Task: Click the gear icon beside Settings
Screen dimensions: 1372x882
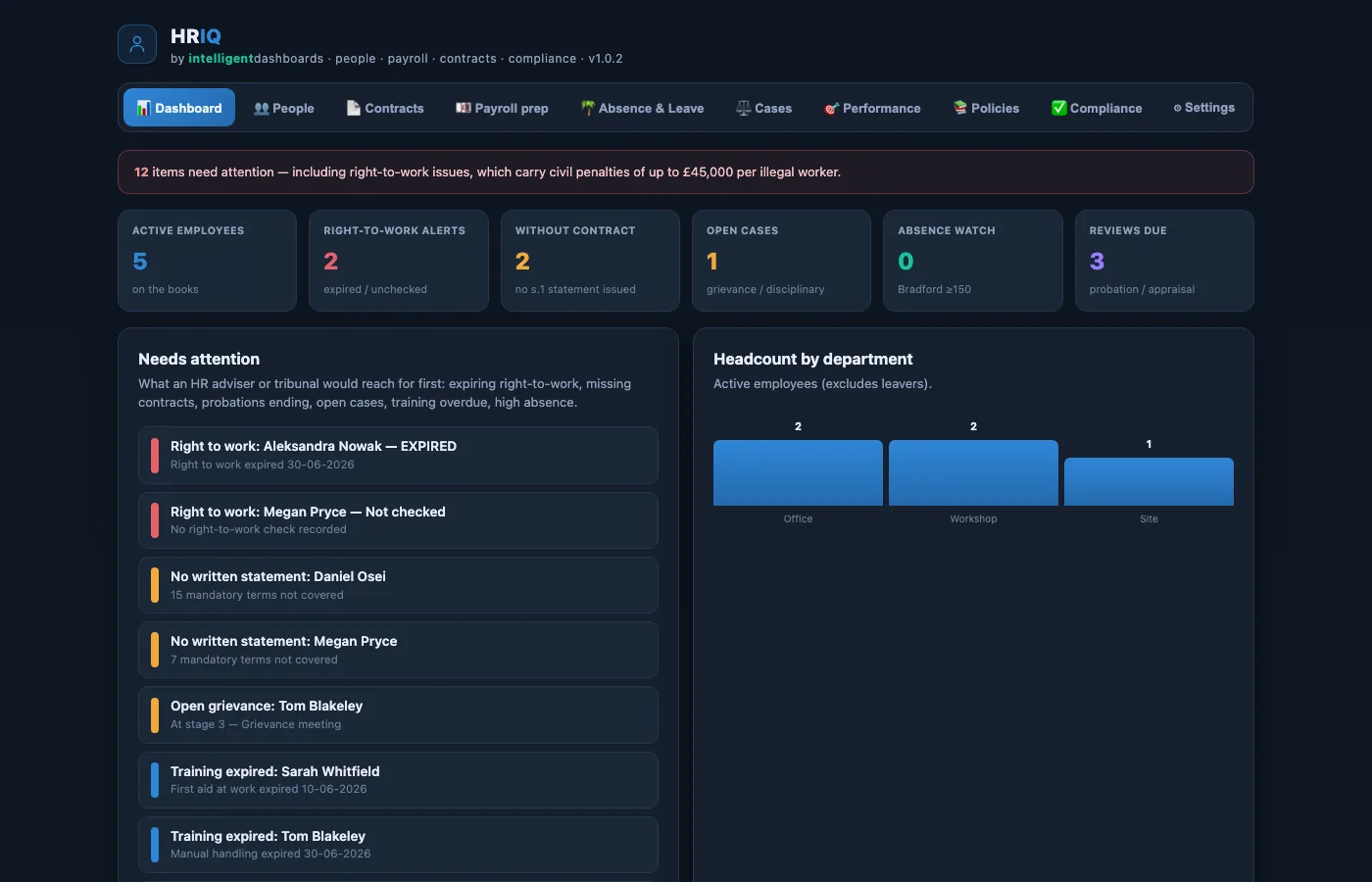Action: [1178, 108]
